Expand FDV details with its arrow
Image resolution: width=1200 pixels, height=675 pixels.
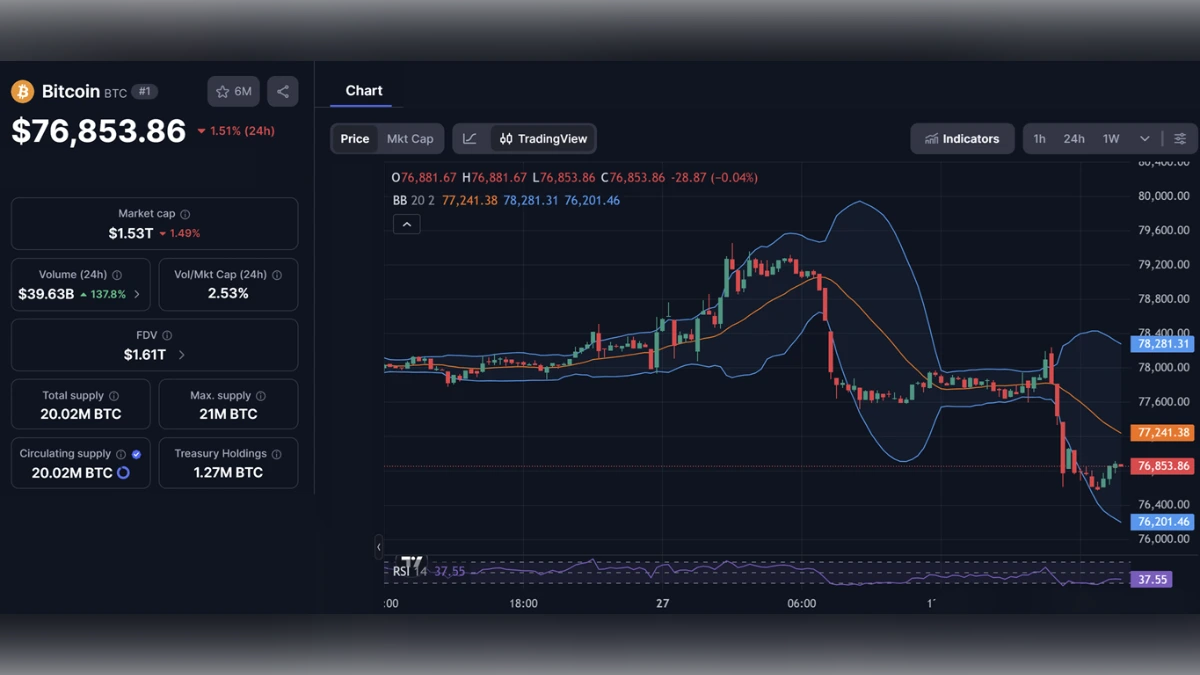(x=181, y=355)
